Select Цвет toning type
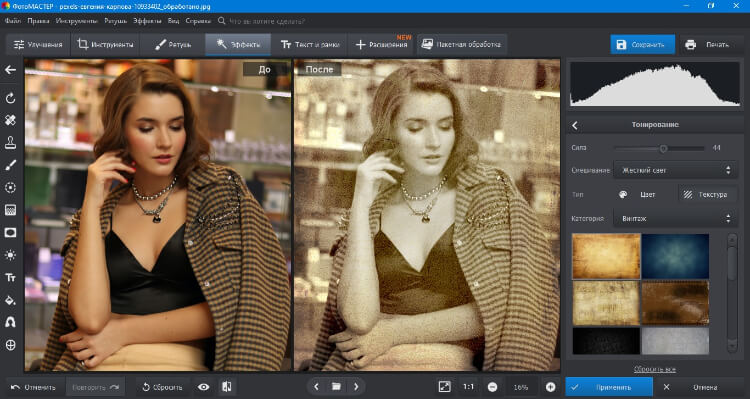 tap(639, 194)
